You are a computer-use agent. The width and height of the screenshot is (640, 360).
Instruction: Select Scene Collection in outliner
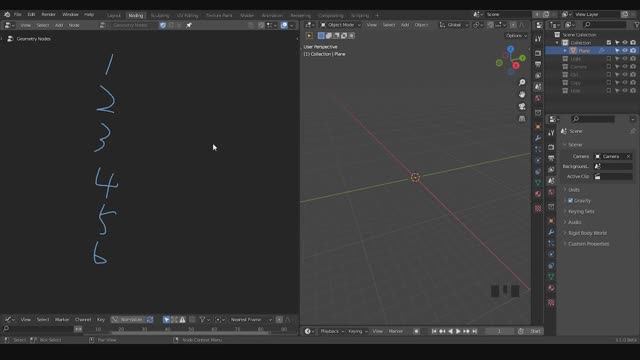coord(579,35)
